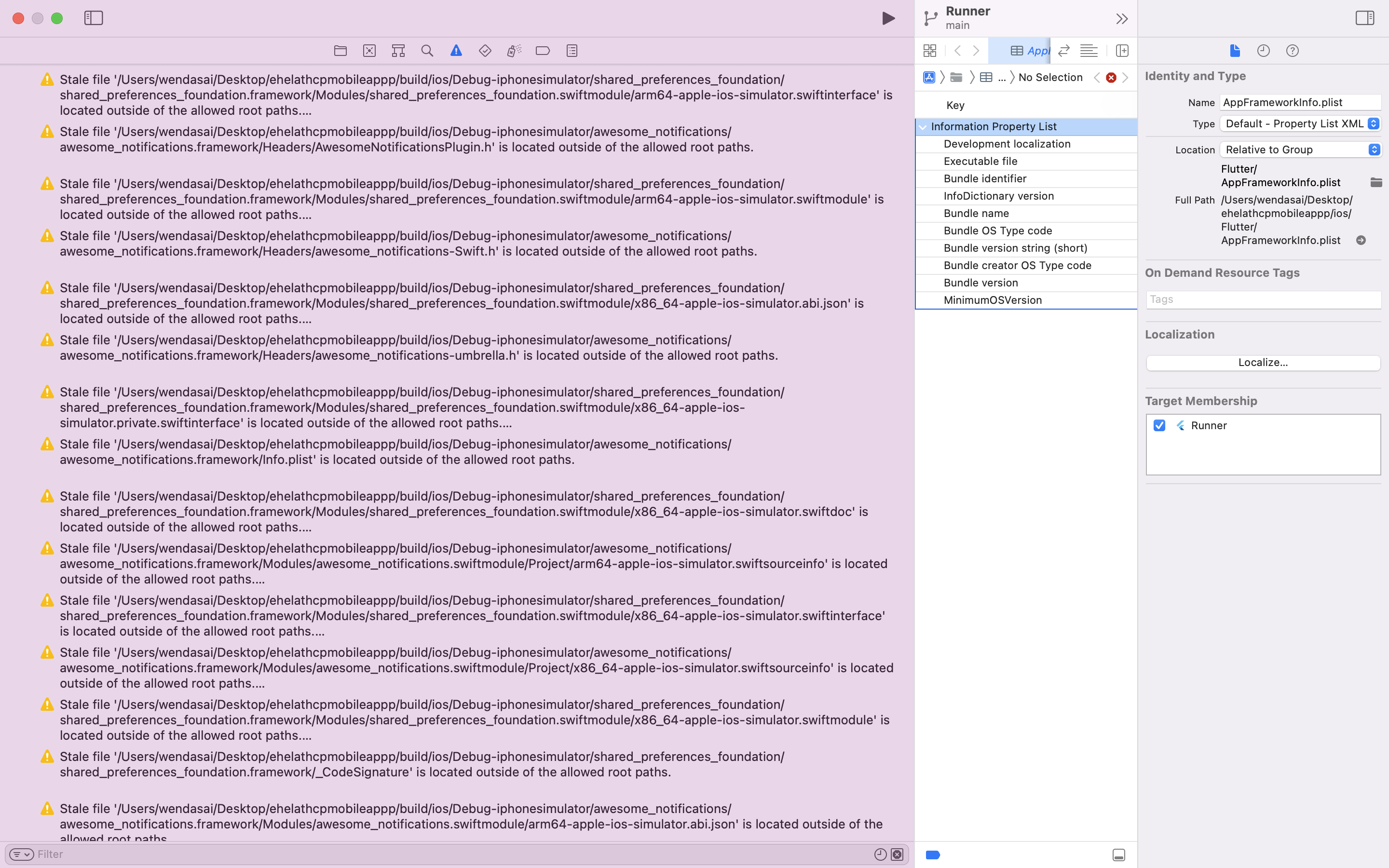Click the Localize... button

[1262, 362]
